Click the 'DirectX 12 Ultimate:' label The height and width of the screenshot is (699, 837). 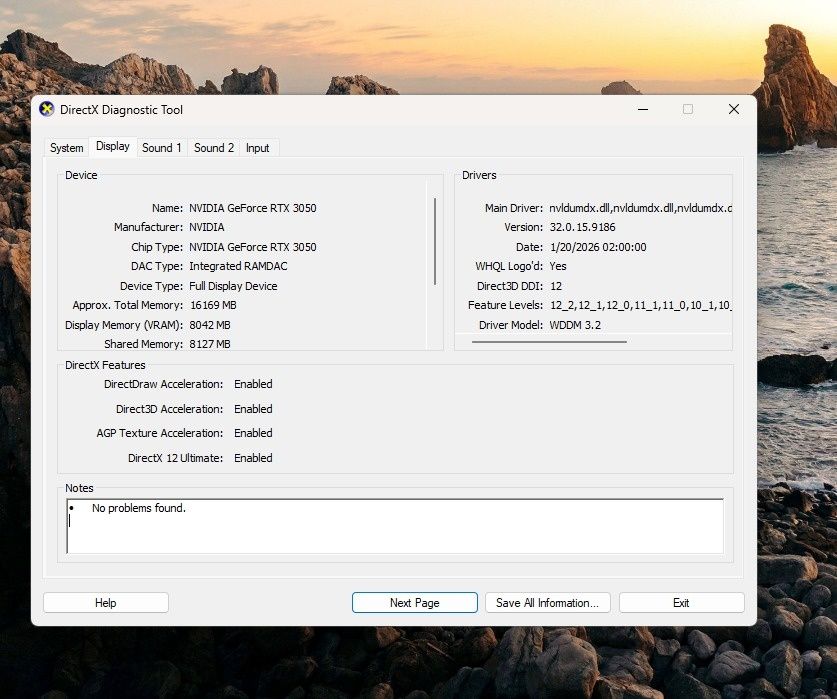click(176, 458)
